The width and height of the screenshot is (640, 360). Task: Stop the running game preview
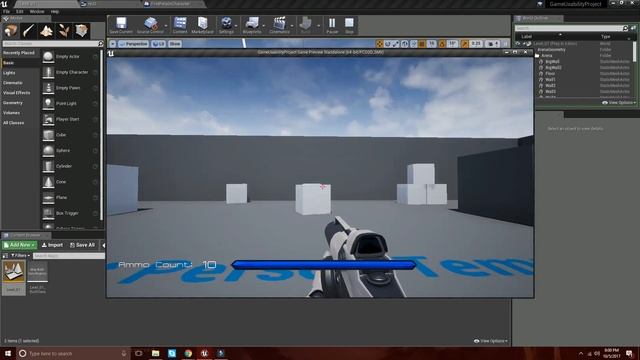[349, 25]
